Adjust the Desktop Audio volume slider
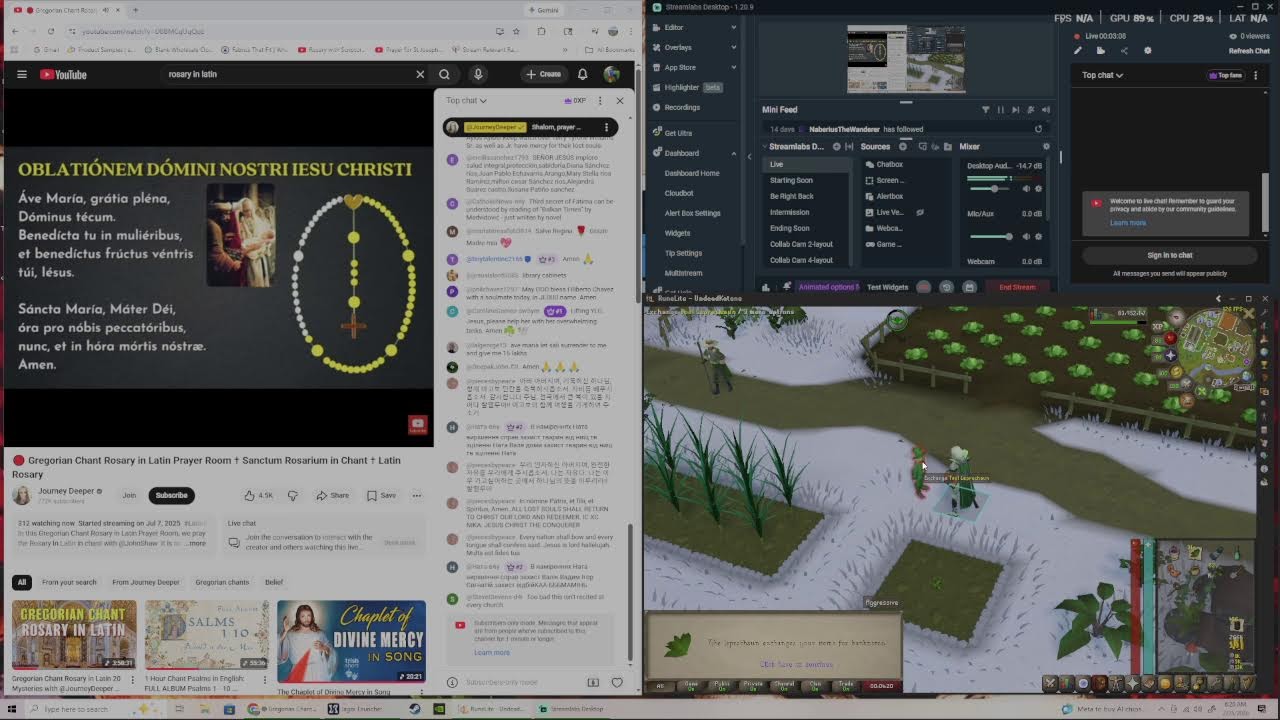This screenshot has height=720, width=1280. 991,189
